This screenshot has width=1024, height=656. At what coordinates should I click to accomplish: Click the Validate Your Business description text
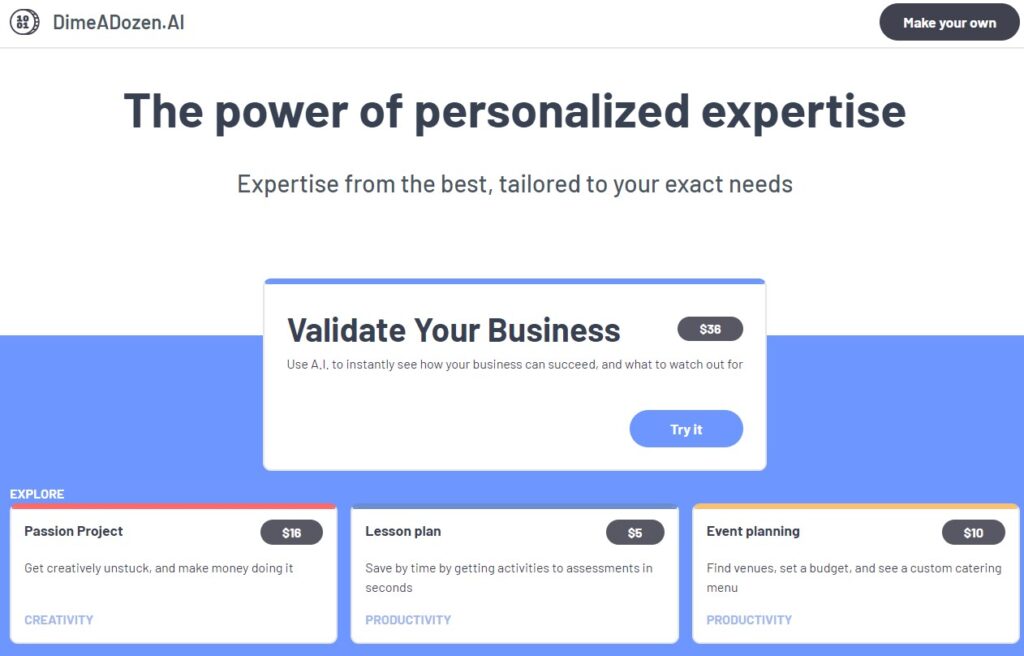point(514,365)
